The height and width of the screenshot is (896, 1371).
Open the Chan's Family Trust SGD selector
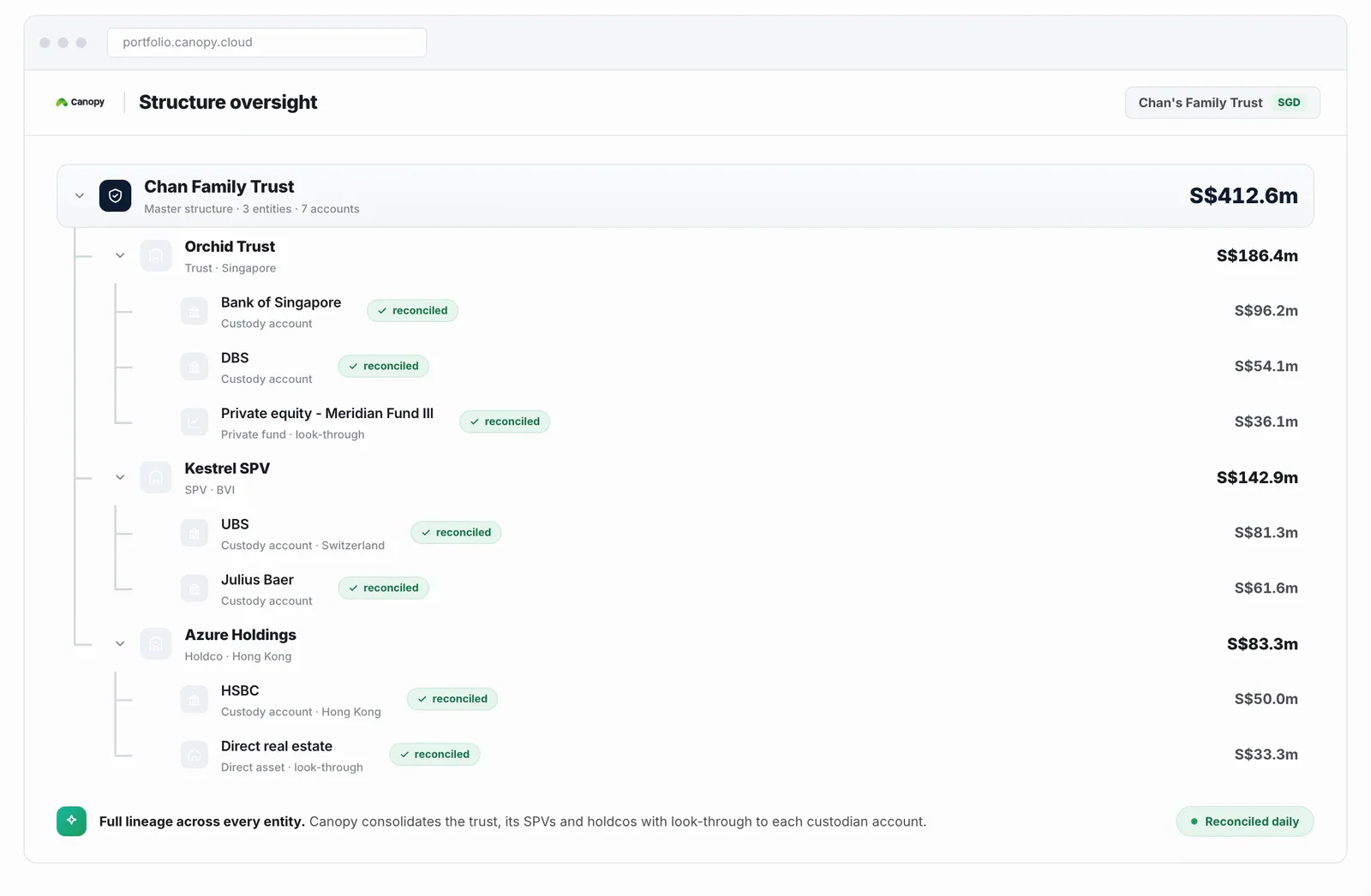[1222, 103]
